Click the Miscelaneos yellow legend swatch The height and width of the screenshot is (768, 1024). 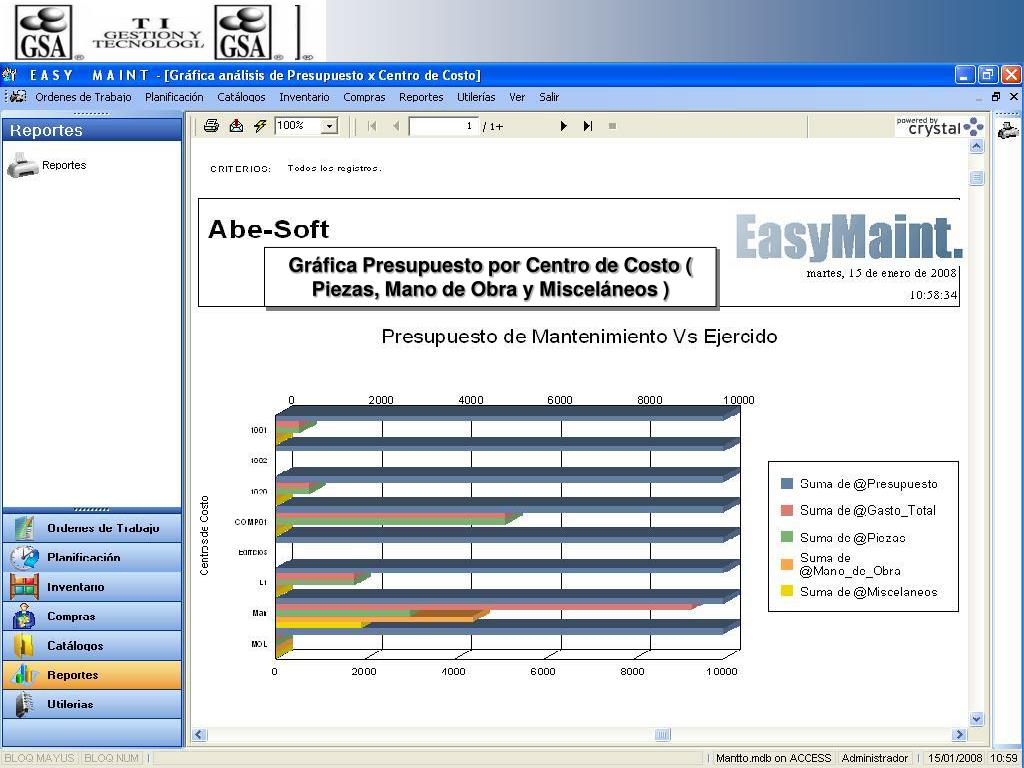coord(787,592)
